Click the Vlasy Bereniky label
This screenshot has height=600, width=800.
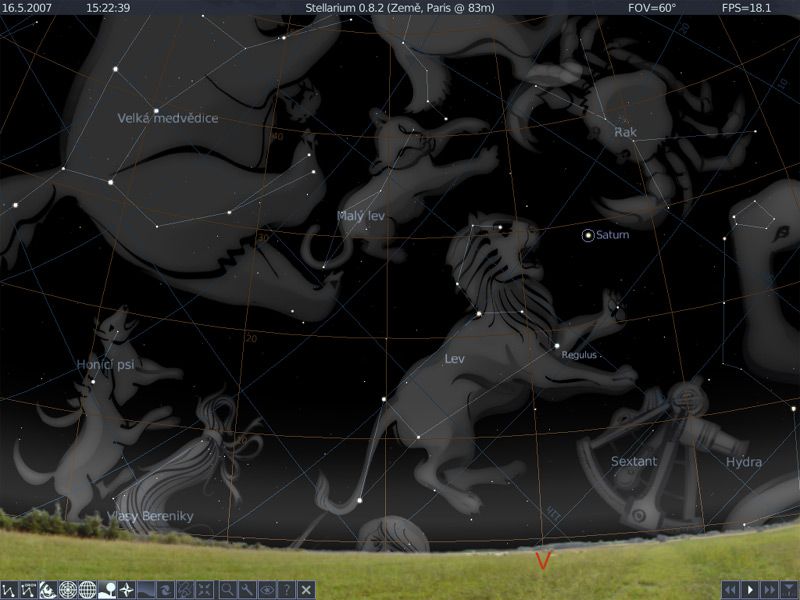click(150, 516)
